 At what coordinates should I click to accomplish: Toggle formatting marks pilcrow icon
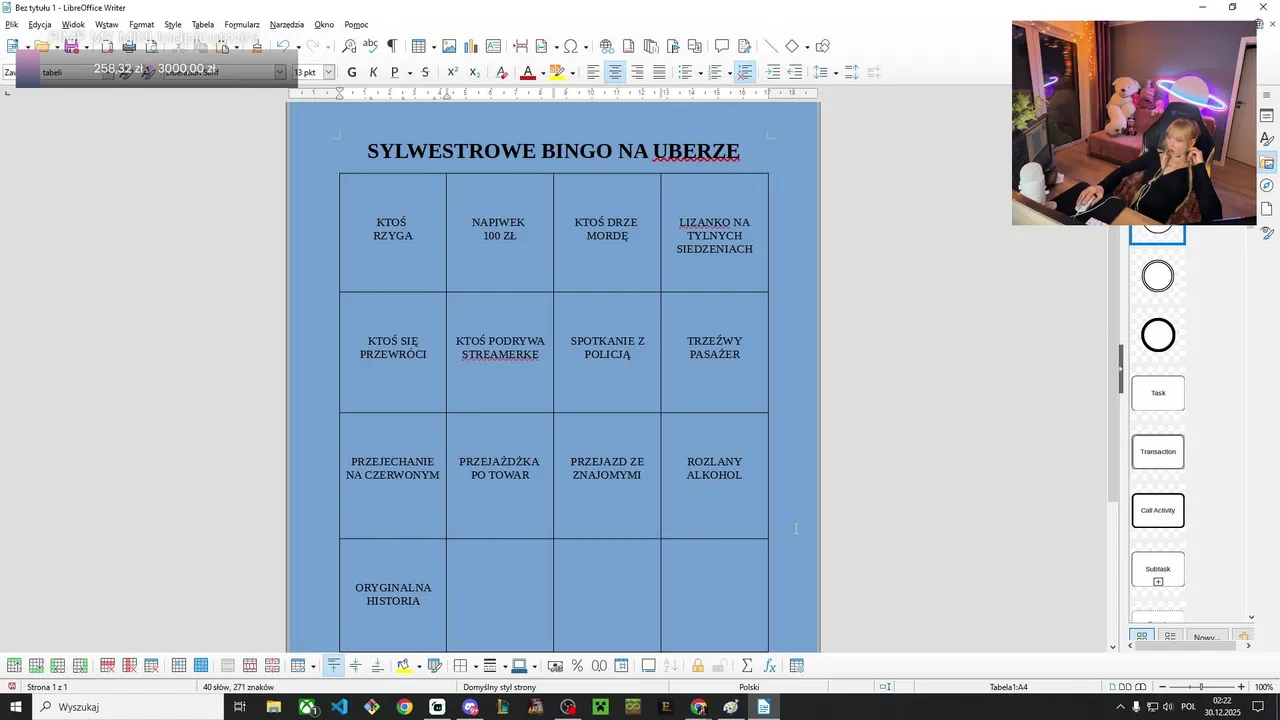(x=392, y=46)
